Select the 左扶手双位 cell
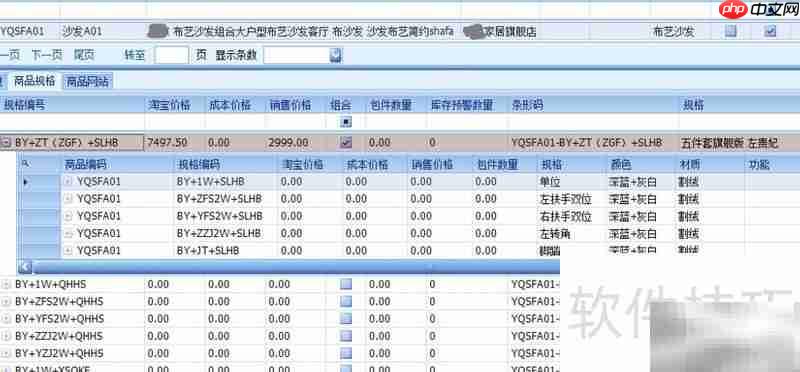800x372 pixels. 571,199
